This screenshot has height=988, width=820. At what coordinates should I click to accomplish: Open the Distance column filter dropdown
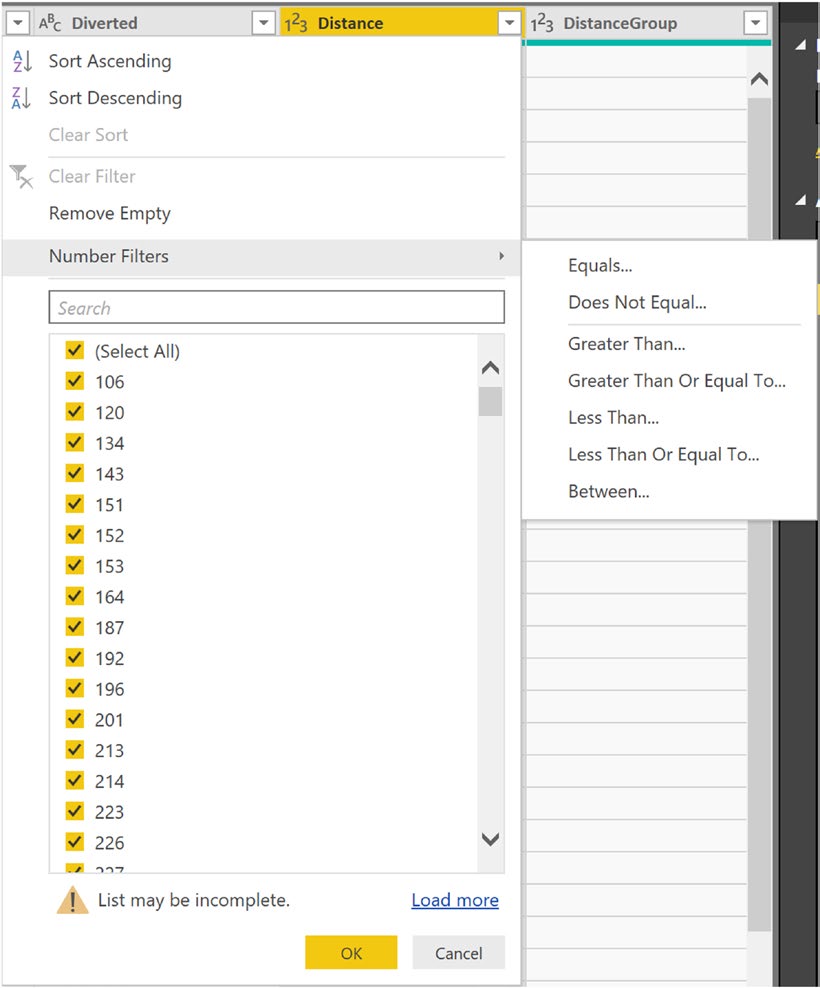(509, 23)
